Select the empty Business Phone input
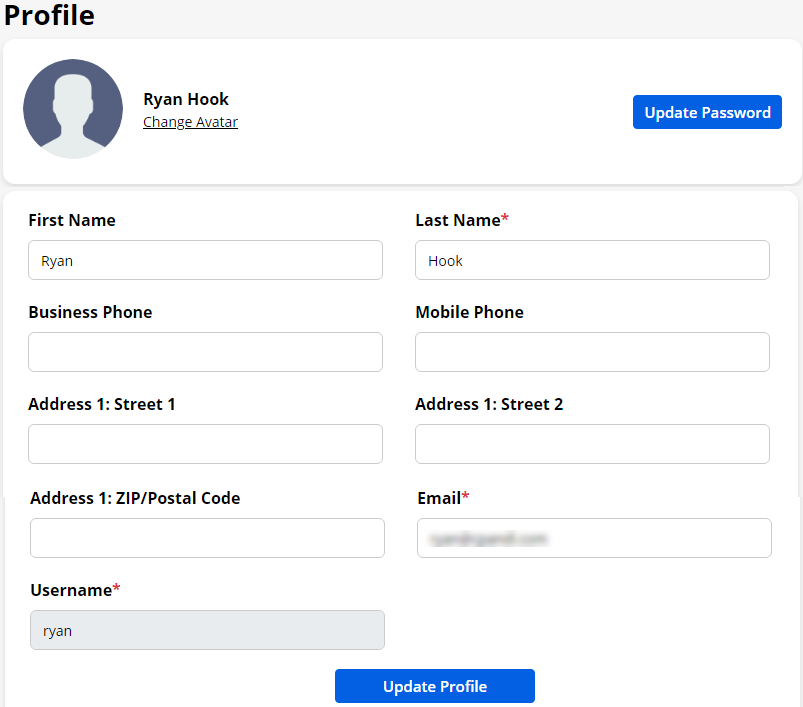 (x=205, y=352)
